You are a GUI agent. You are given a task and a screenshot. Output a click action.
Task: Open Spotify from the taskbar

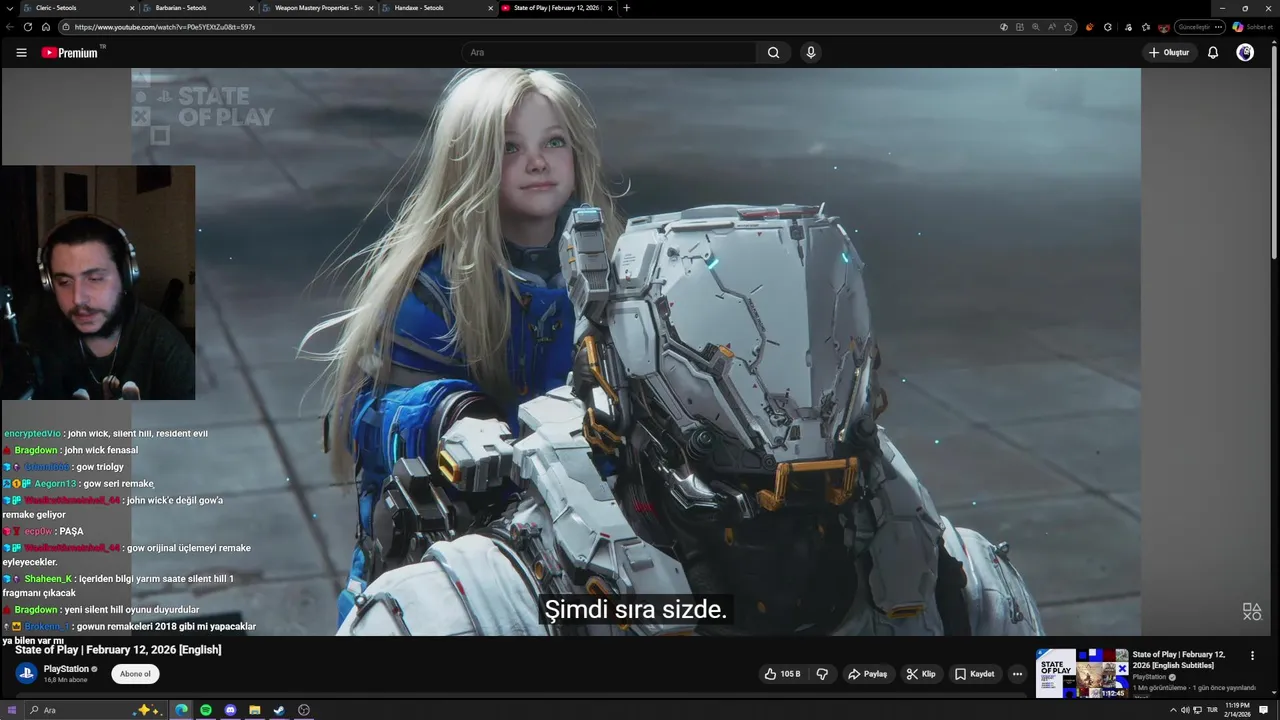click(x=206, y=710)
